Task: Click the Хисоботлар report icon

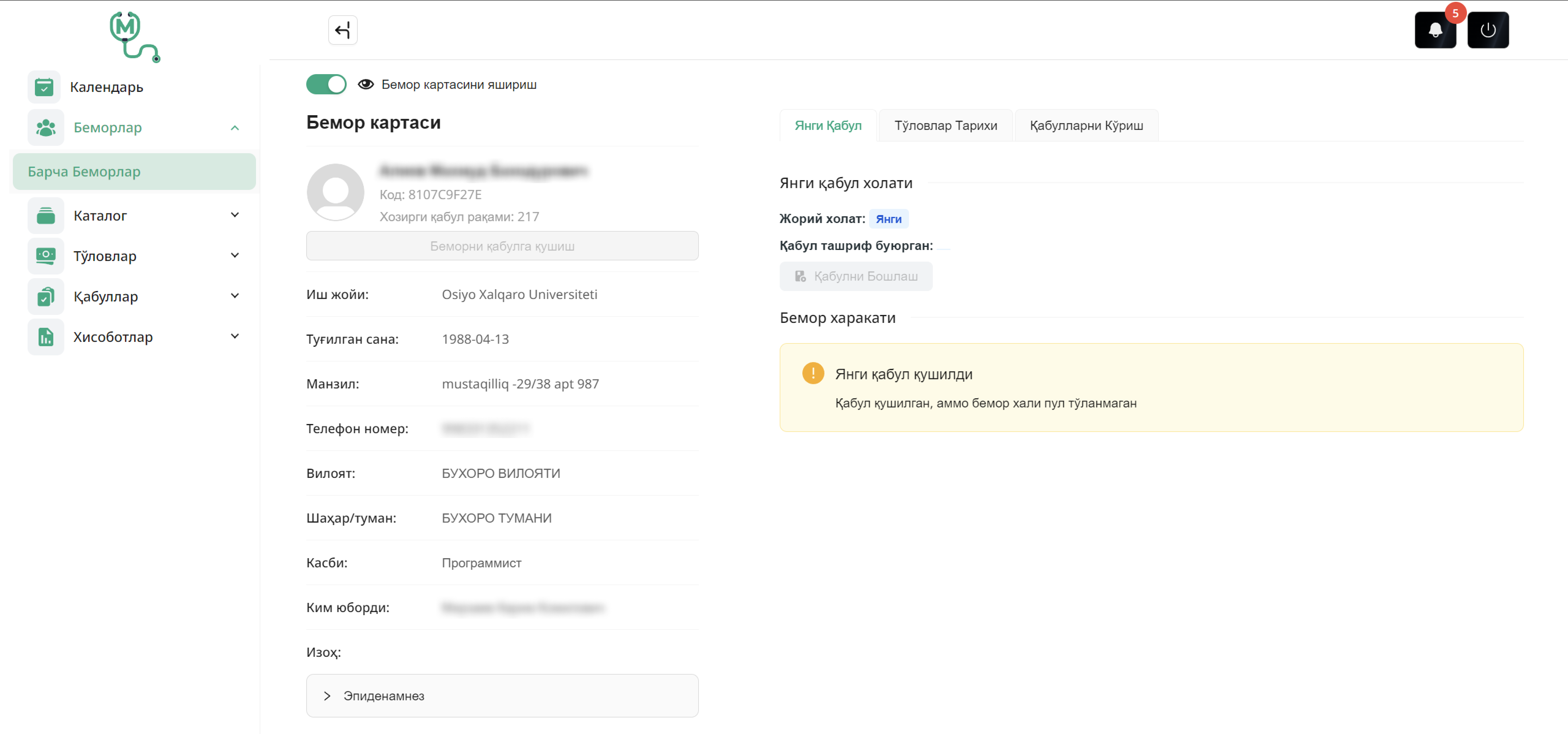Action: tap(46, 337)
